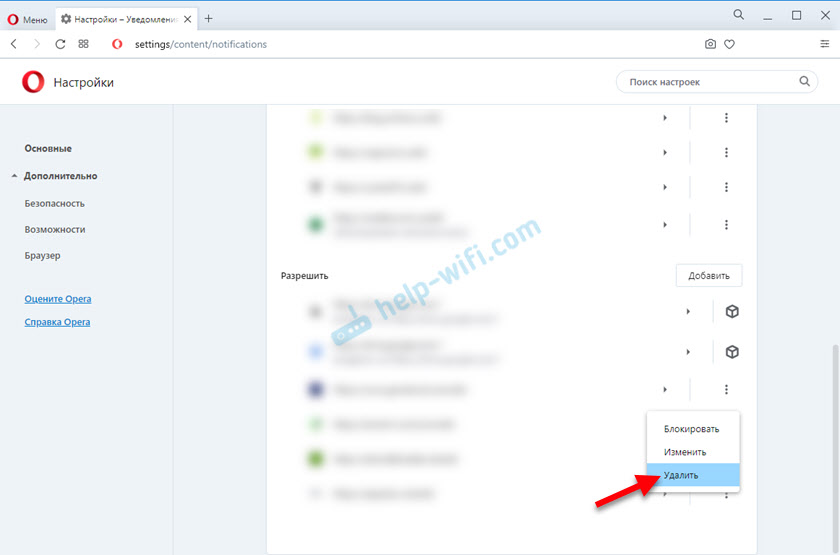Close the Настройки – Уведомления tab
The width and height of the screenshot is (840, 555).
click(x=188, y=19)
